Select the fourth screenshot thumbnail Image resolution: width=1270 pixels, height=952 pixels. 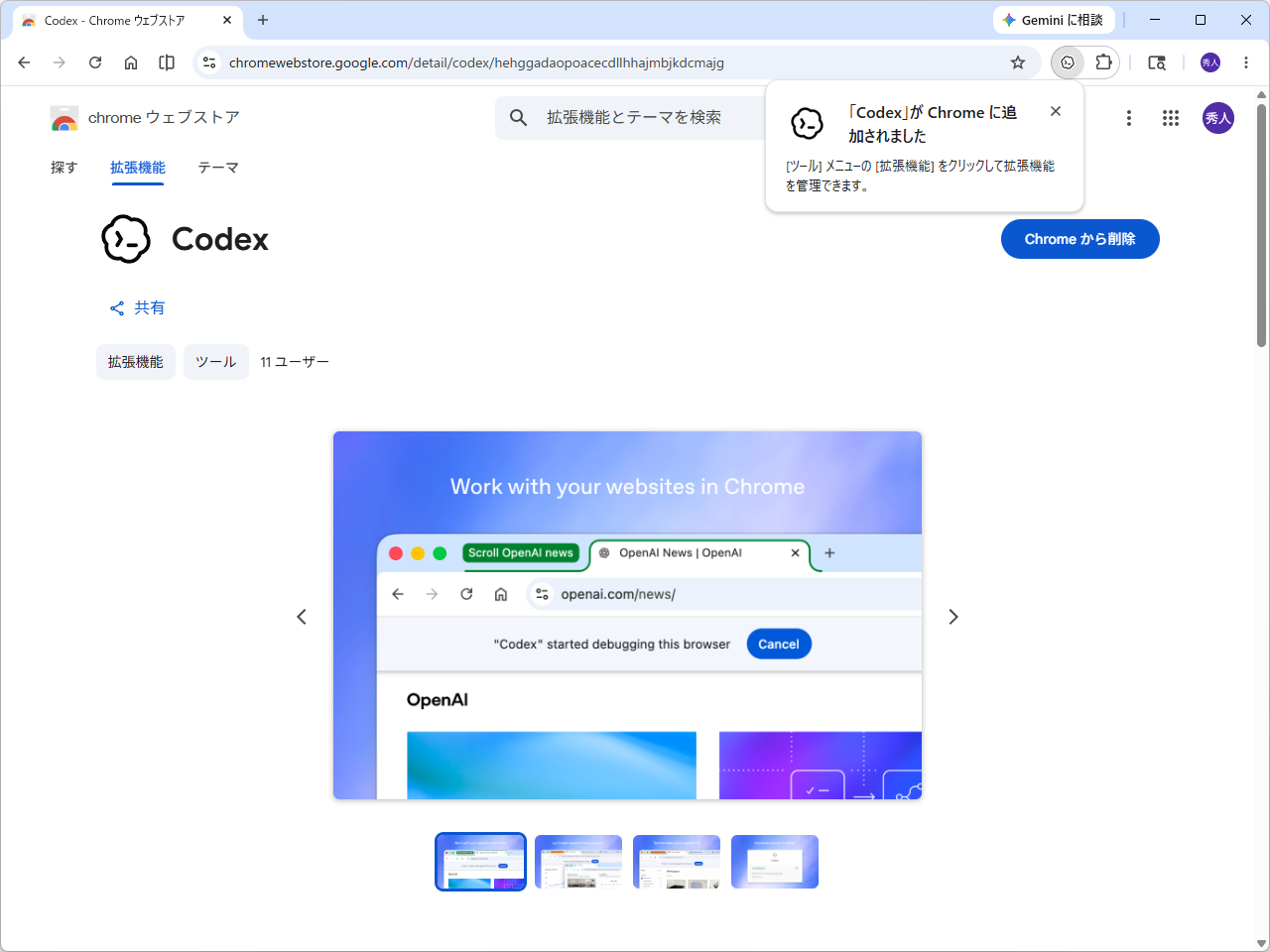(775, 862)
